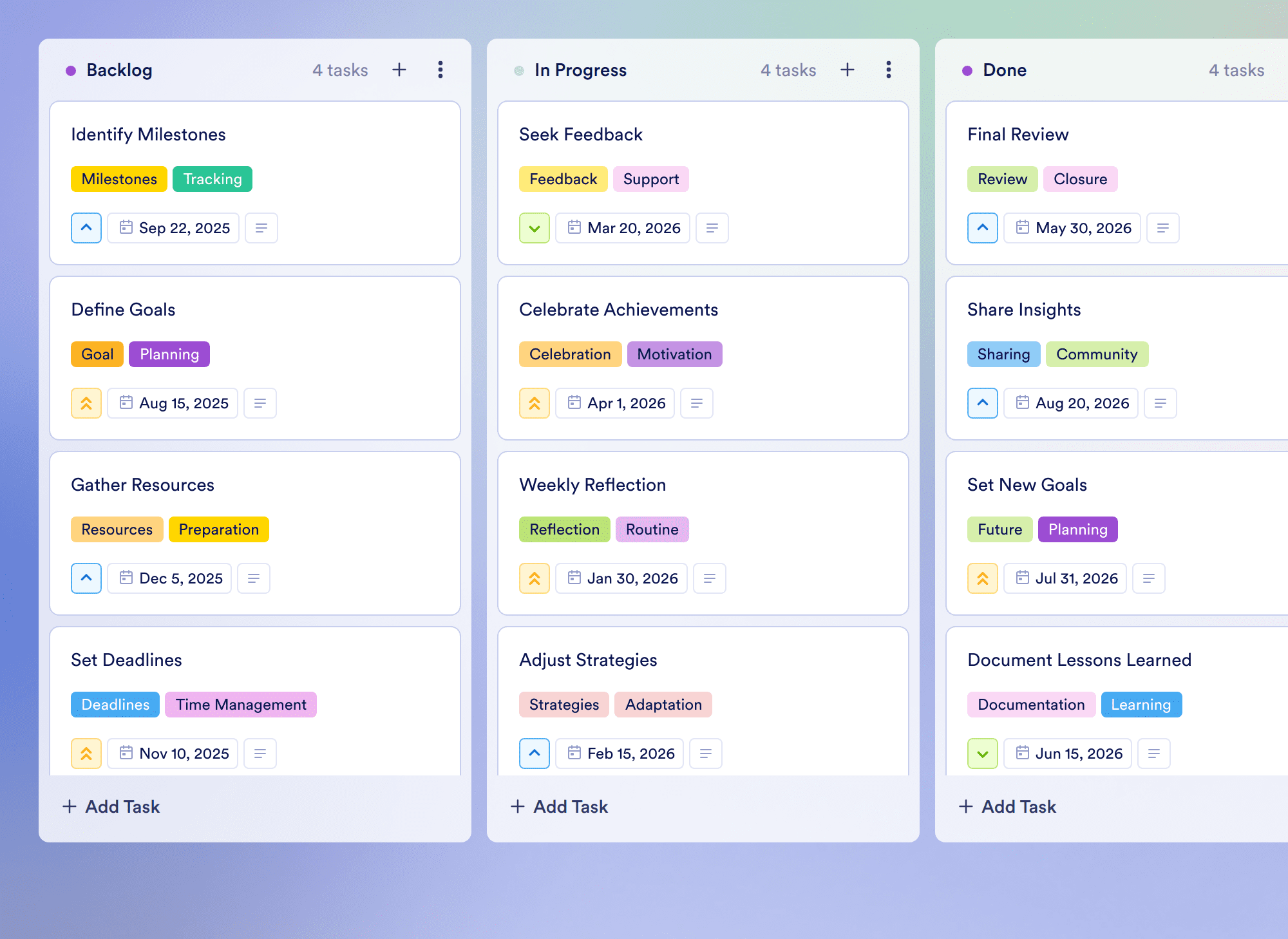The image size is (1288, 939).
Task: Open the Backlog column options menu
Action: tap(440, 70)
